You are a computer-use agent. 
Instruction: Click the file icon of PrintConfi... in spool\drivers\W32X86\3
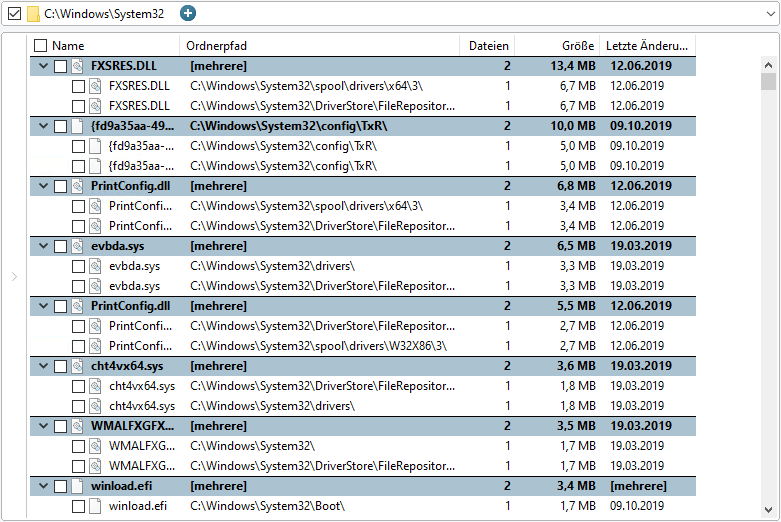tap(95, 346)
